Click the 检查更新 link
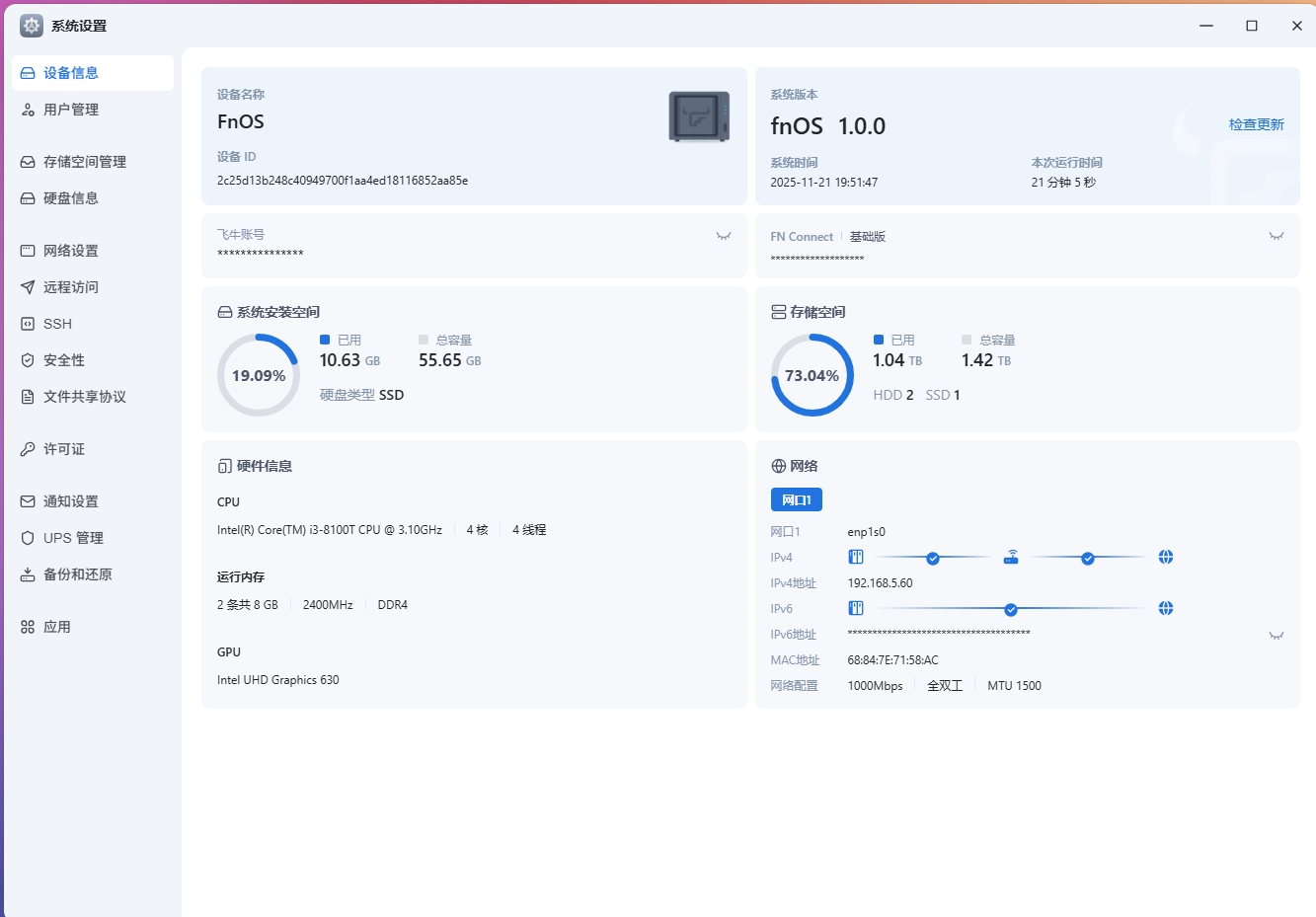Viewport: 1316px width, 917px height. (x=1257, y=124)
